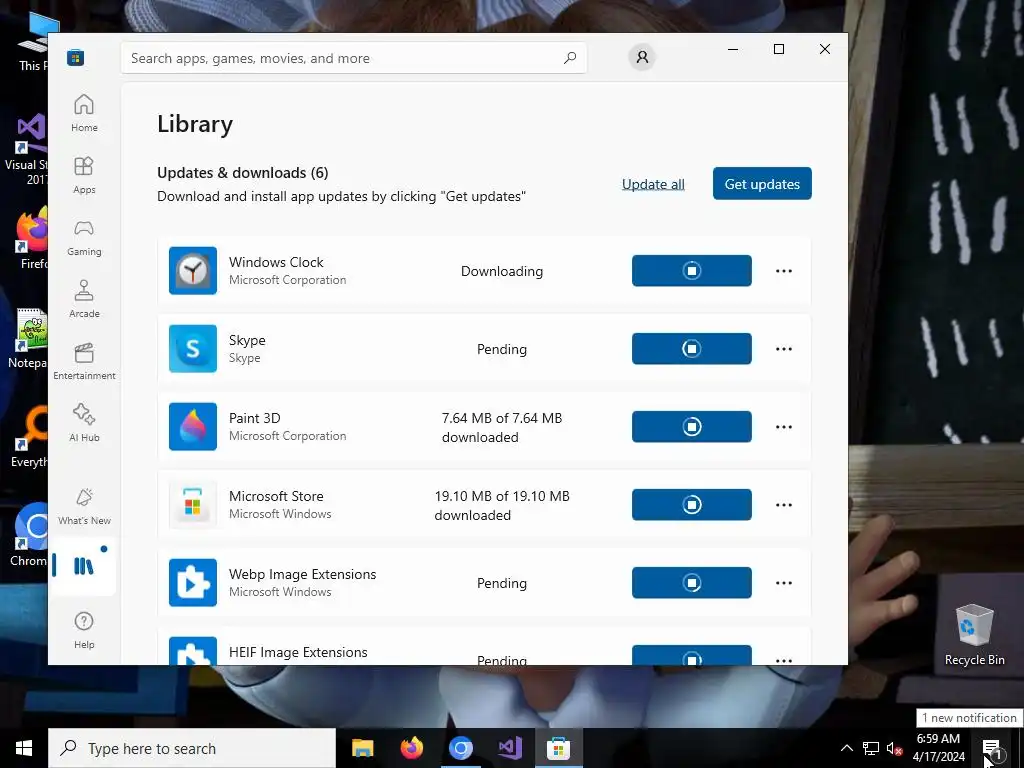The width and height of the screenshot is (1024, 768).
Task: Click the Paint 3D app icon
Action: (193, 426)
